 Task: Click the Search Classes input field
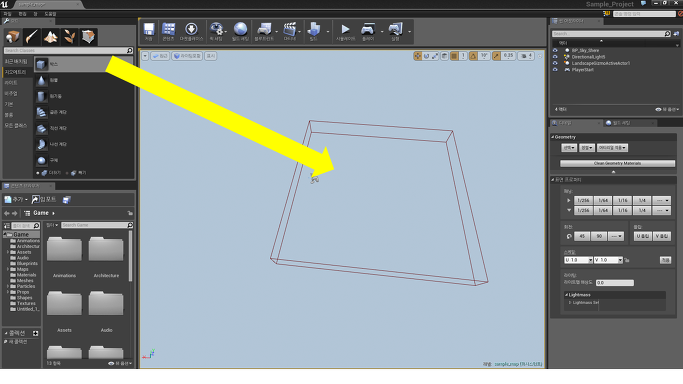[68, 51]
